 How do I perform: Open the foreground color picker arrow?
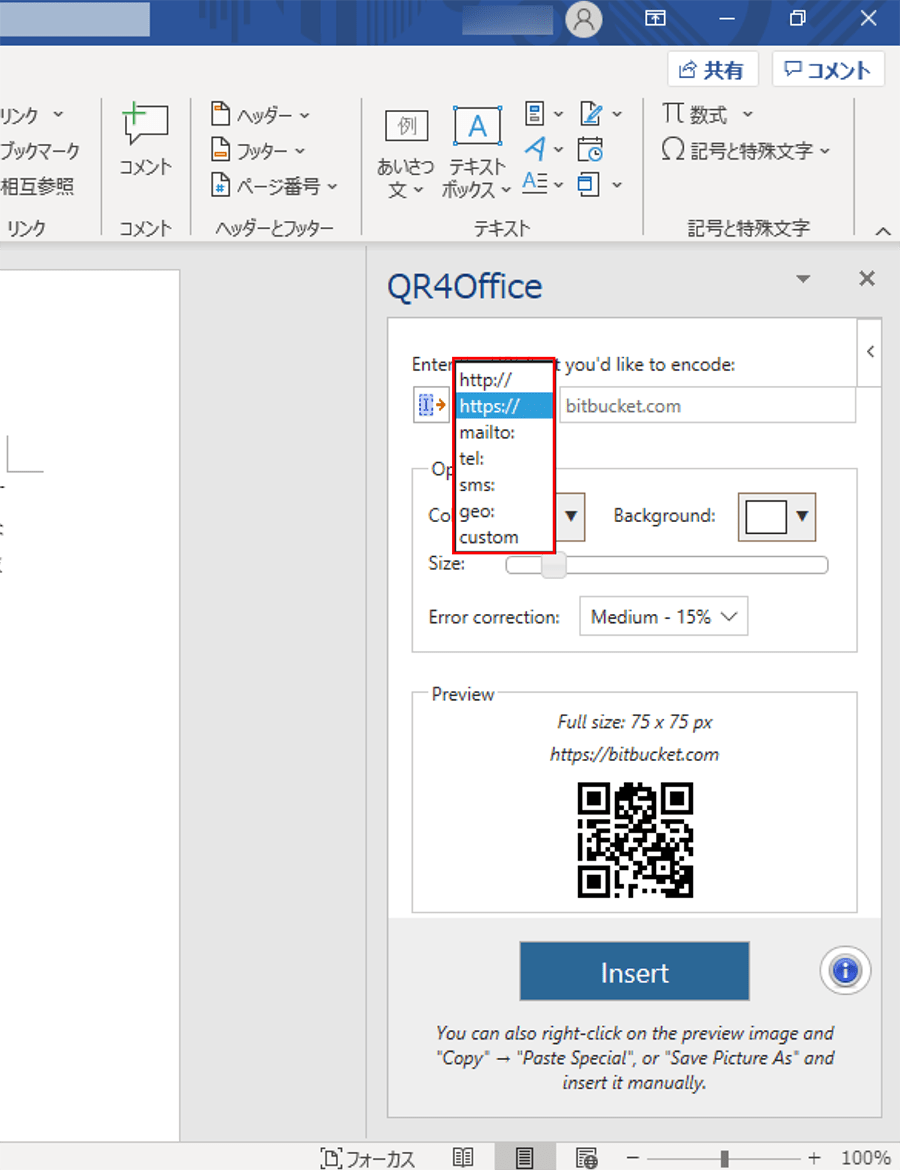tap(571, 516)
